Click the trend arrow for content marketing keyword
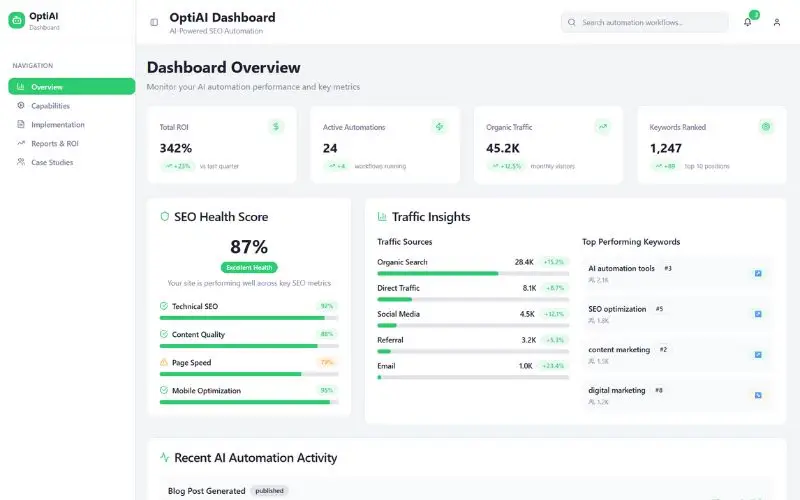The image size is (800, 500). (758, 355)
